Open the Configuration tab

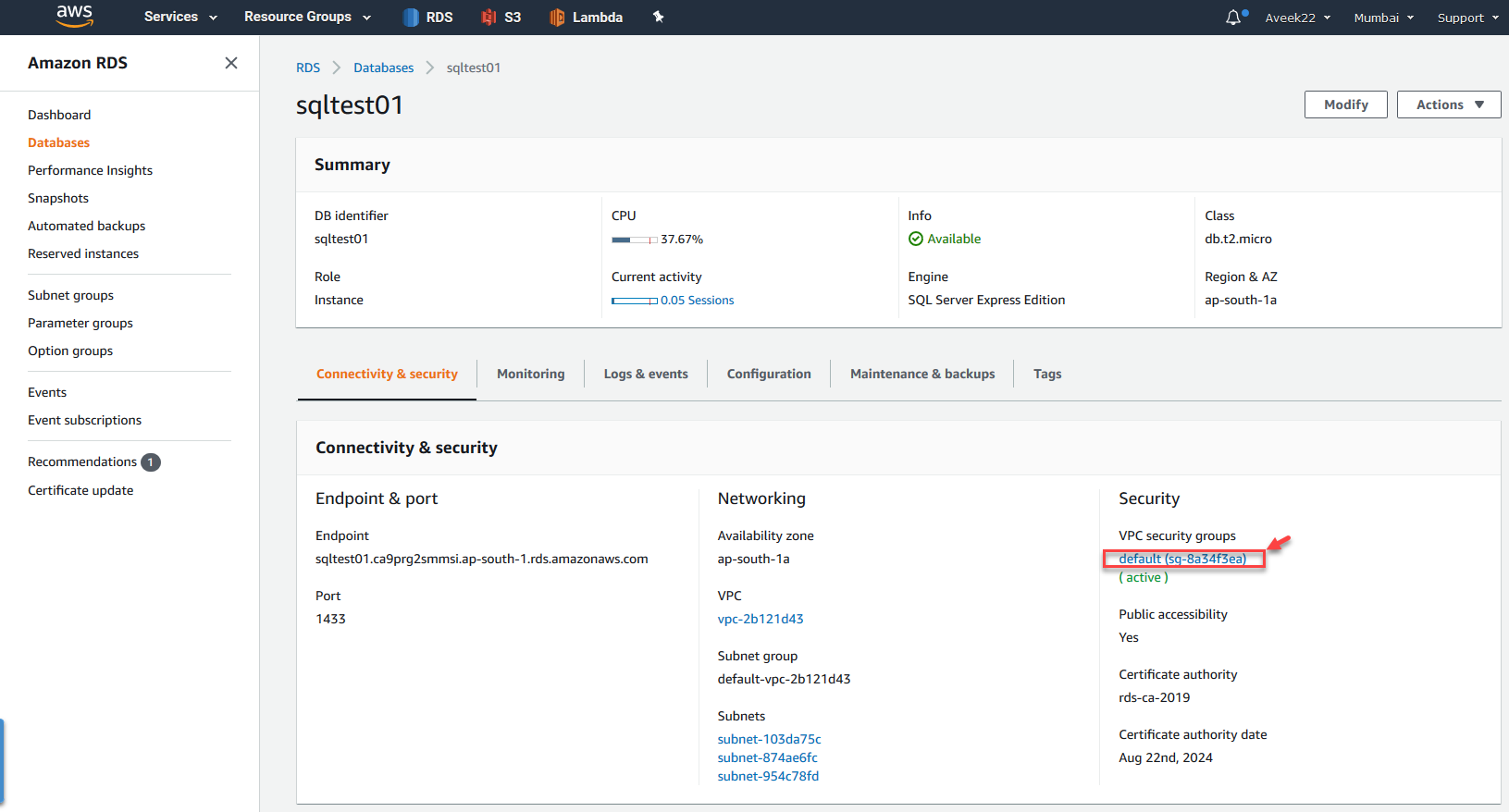(x=769, y=374)
